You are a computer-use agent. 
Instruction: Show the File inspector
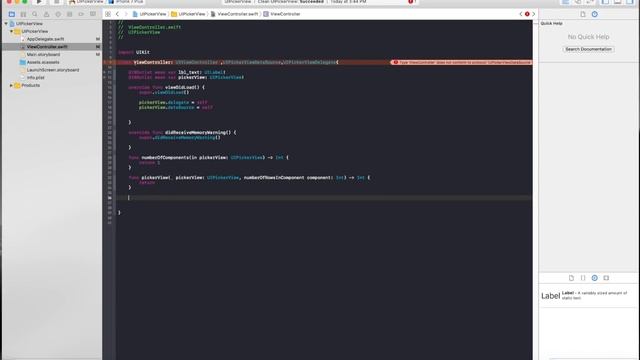pyautogui.click(x=583, y=14)
